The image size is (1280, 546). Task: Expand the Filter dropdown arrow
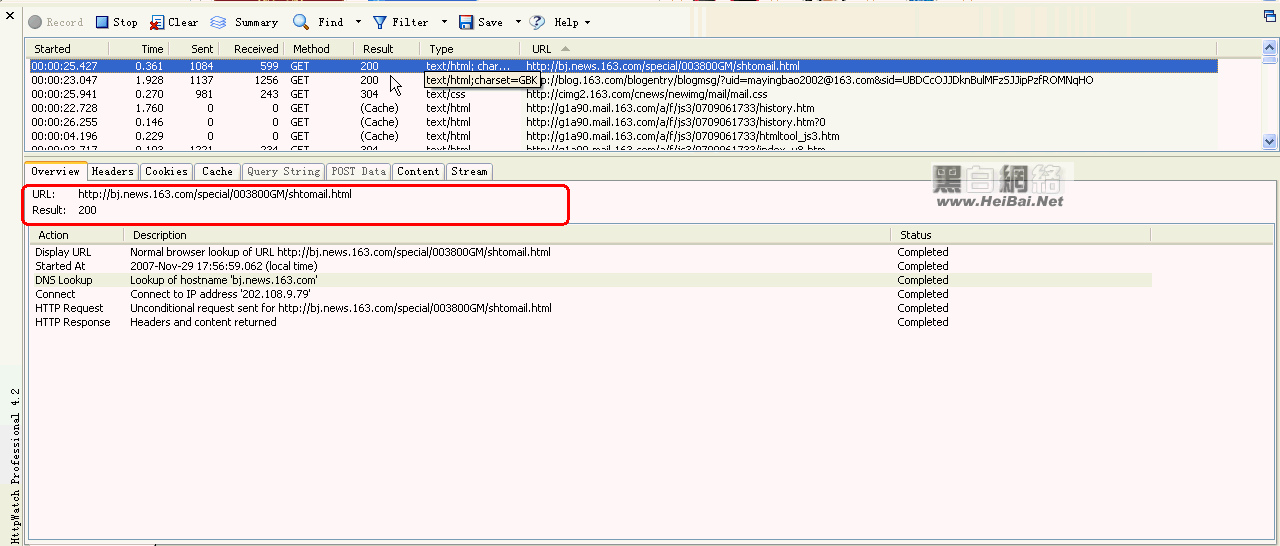444,22
